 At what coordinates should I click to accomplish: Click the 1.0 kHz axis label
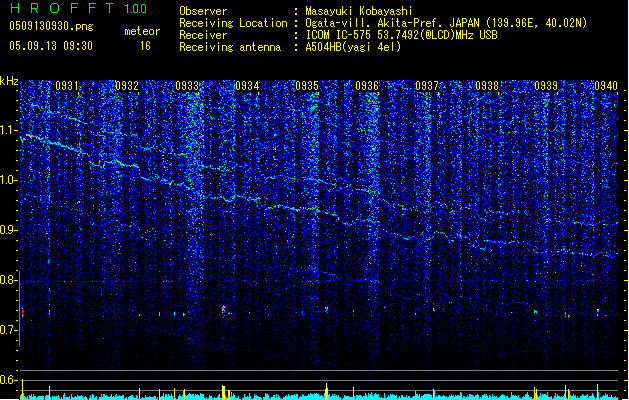click(x=8, y=180)
